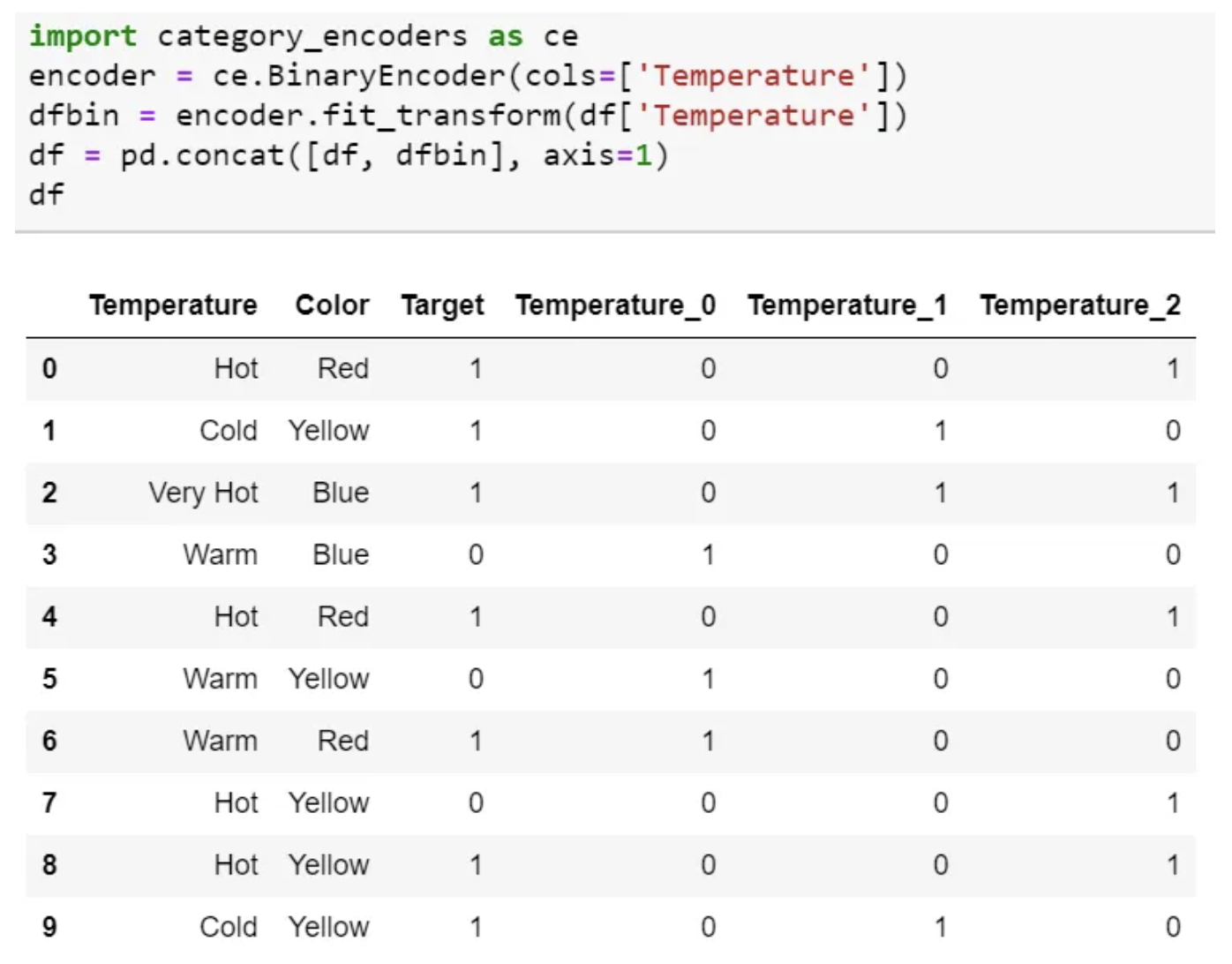Click the Target column header
Screen dimensions: 1232x964
click(442, 305)
